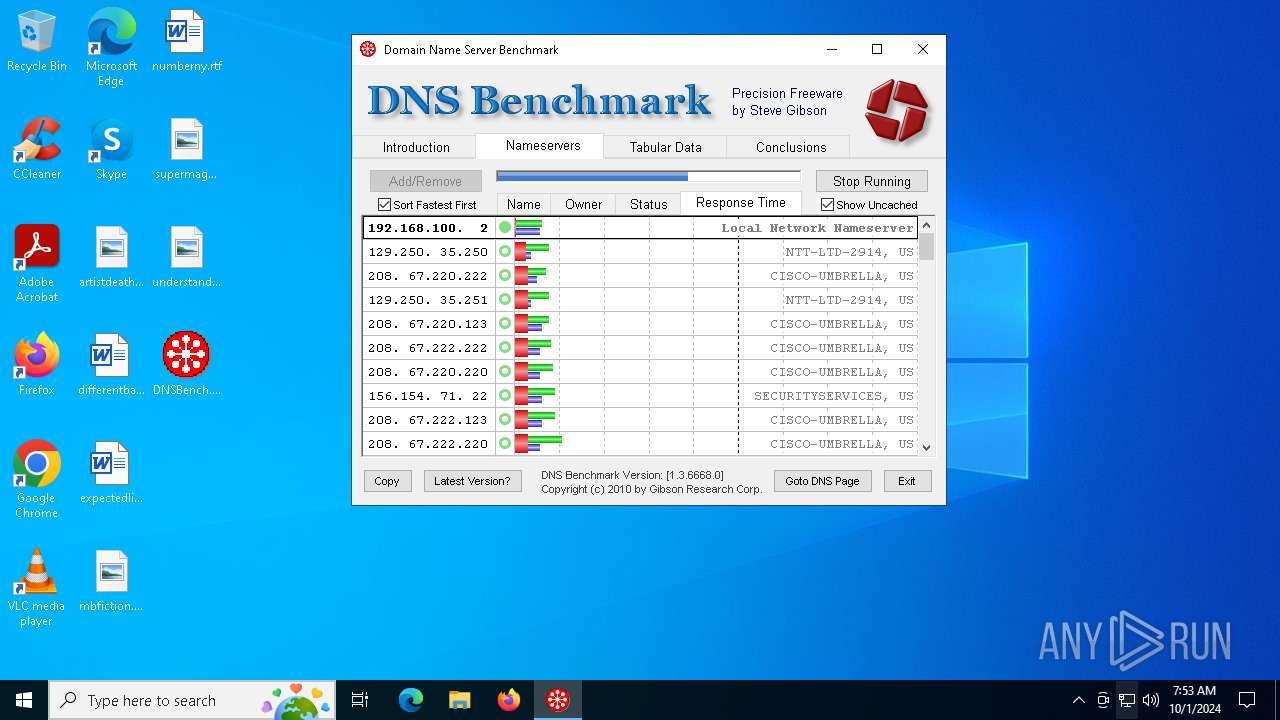Click the Add/Remove button
Screen dimensions: 1280x720
coord(425,181)
